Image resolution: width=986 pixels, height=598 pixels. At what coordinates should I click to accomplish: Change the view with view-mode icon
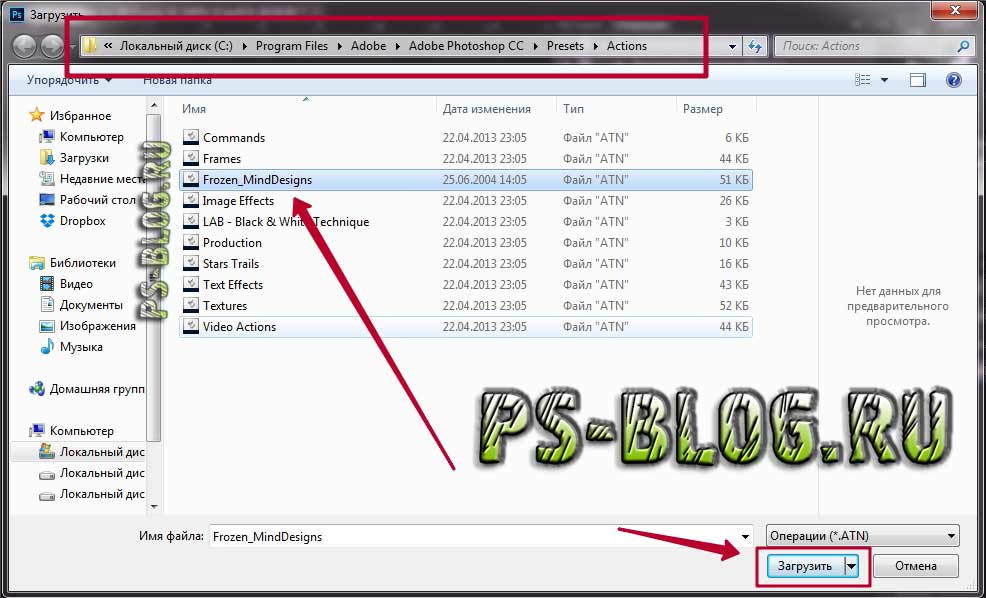pos(863,80)
